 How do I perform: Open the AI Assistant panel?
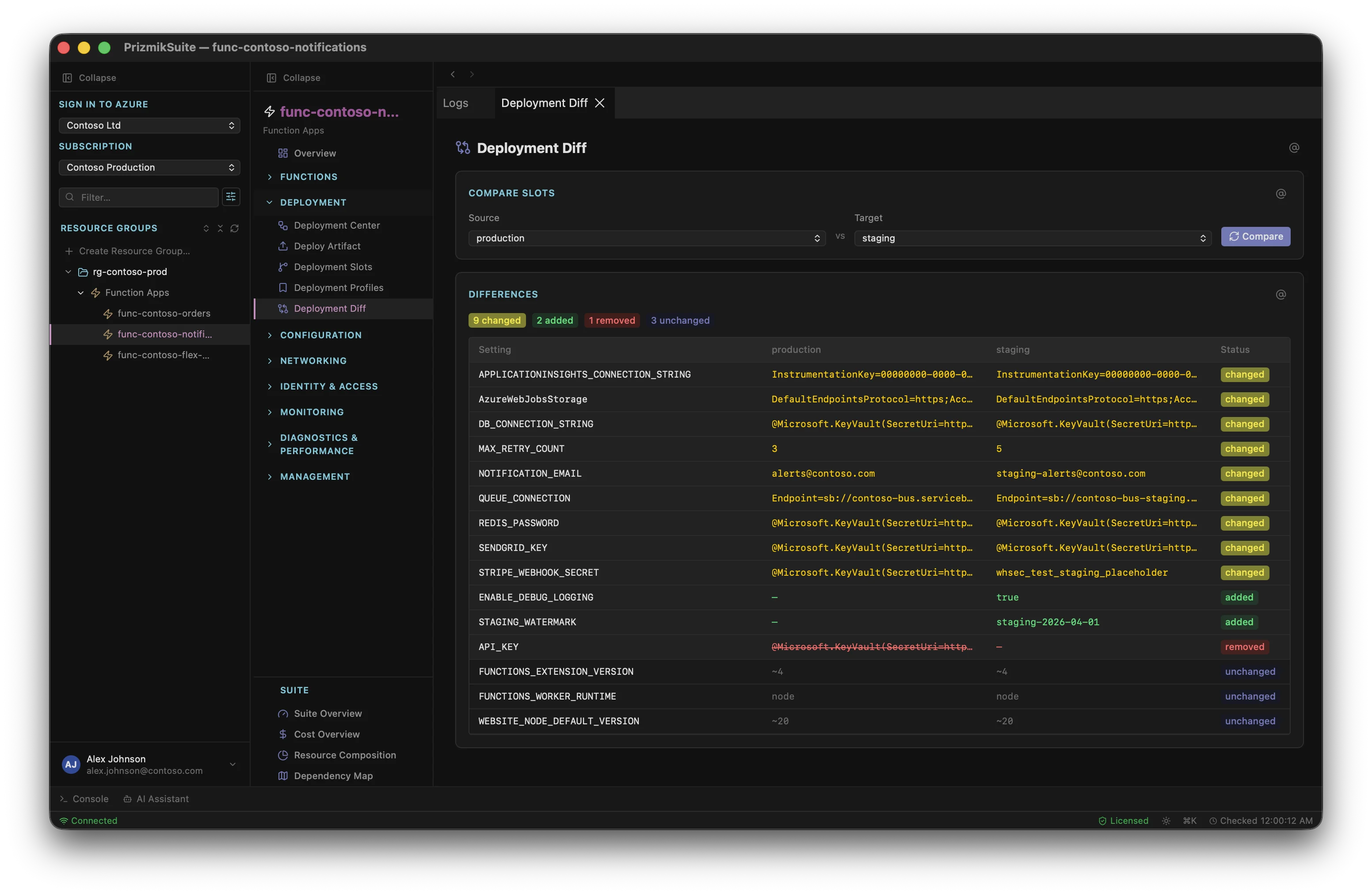pyautogui.click(x=156, y=799)
